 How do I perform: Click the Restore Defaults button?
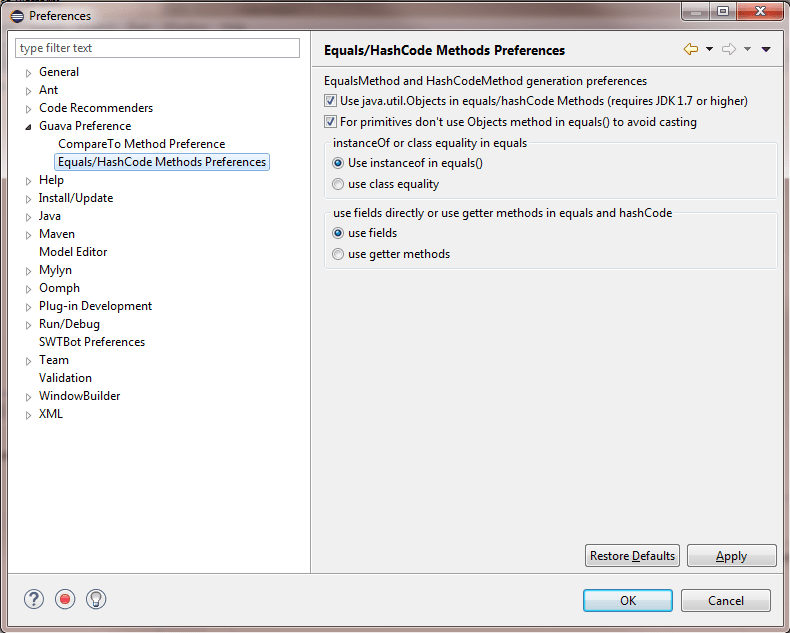[632, 555]
